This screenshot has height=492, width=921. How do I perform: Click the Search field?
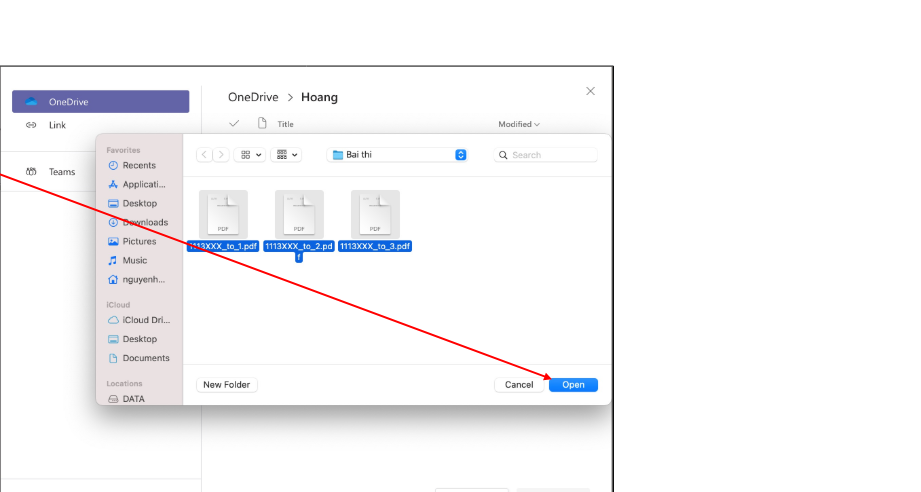pos(546,155)
